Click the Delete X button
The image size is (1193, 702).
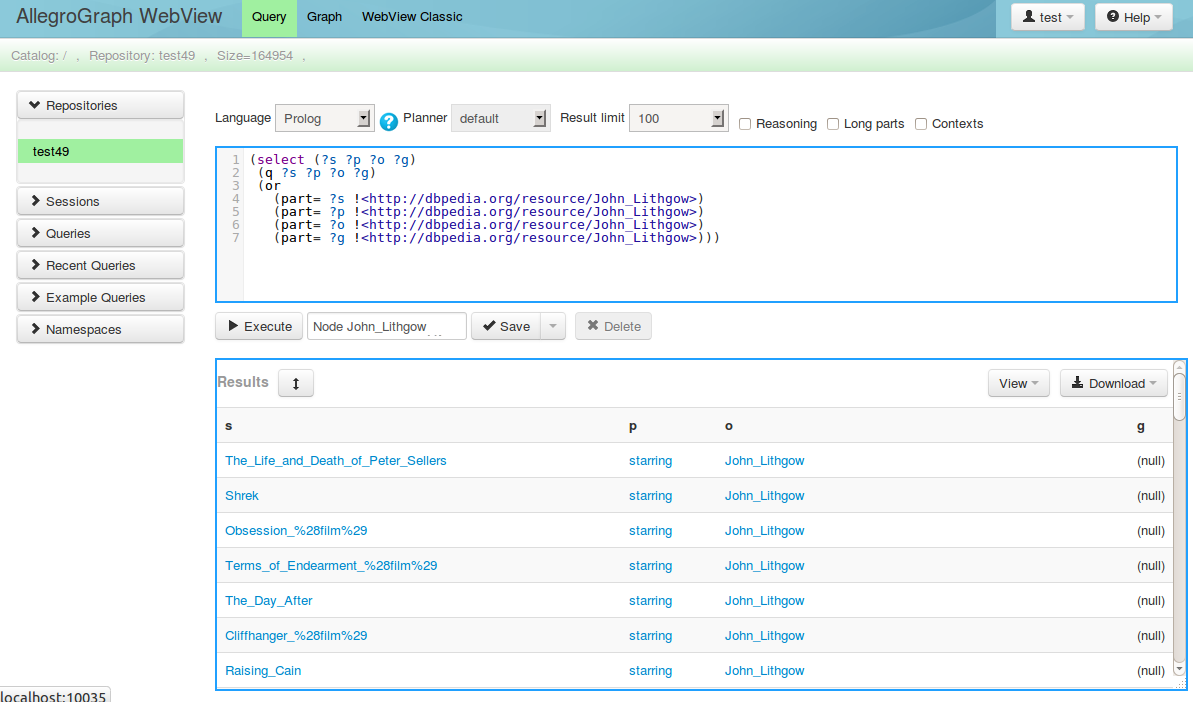(x=613, y=326)
